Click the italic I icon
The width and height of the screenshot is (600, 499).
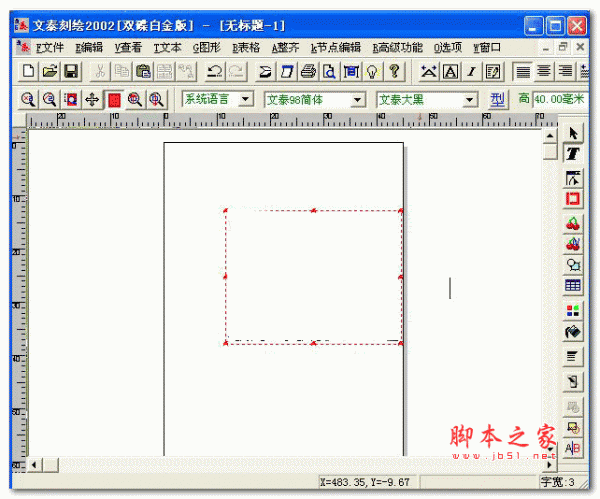tap(472, 72)
